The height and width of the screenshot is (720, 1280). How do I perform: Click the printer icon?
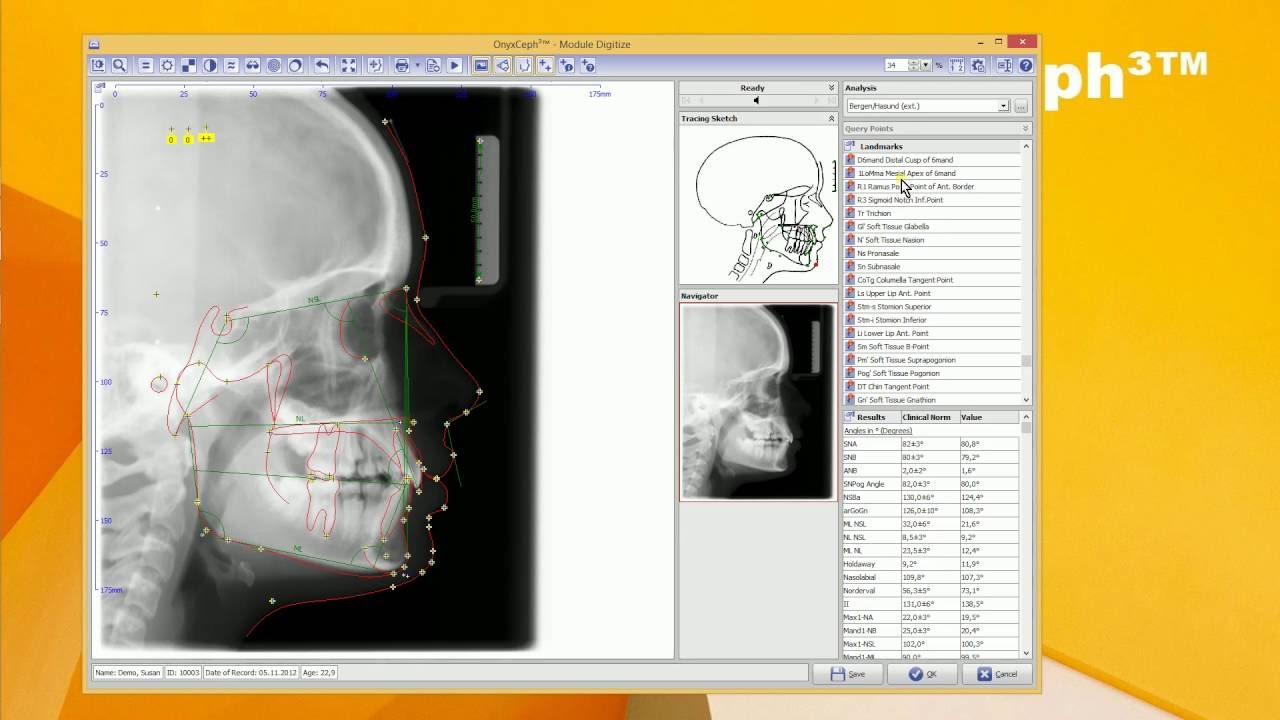click(x=402, y=65)
